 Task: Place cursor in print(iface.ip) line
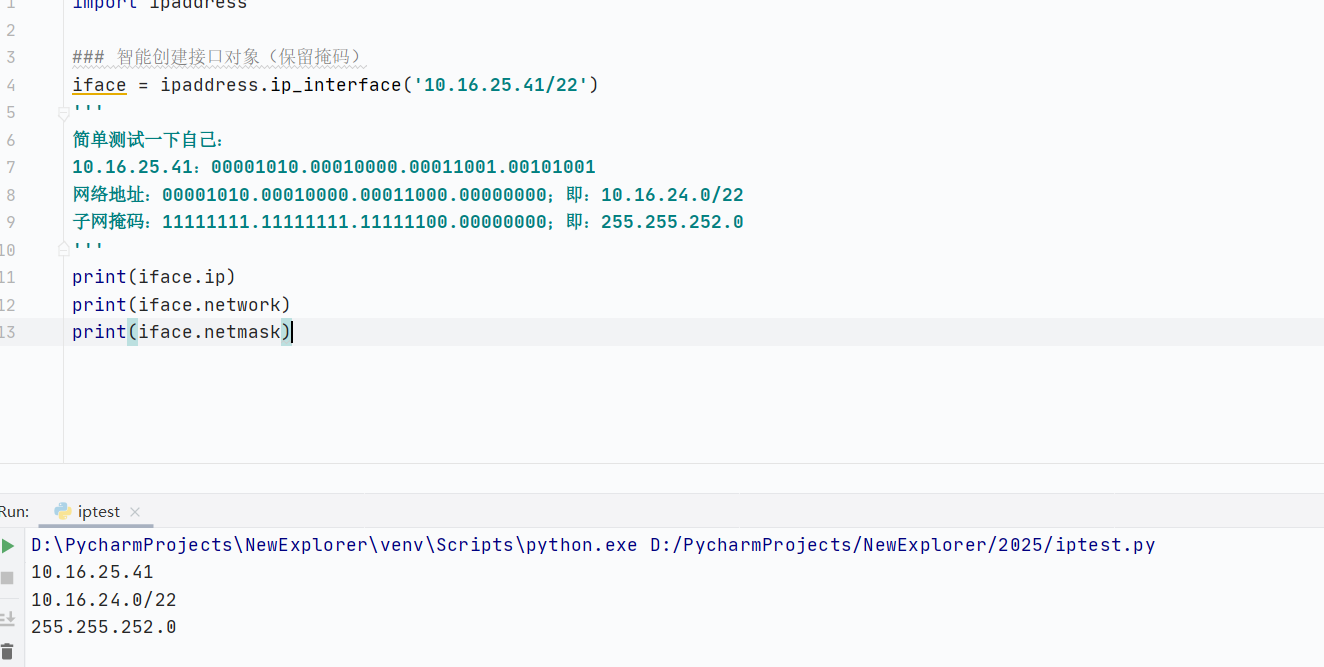(153, 277)
